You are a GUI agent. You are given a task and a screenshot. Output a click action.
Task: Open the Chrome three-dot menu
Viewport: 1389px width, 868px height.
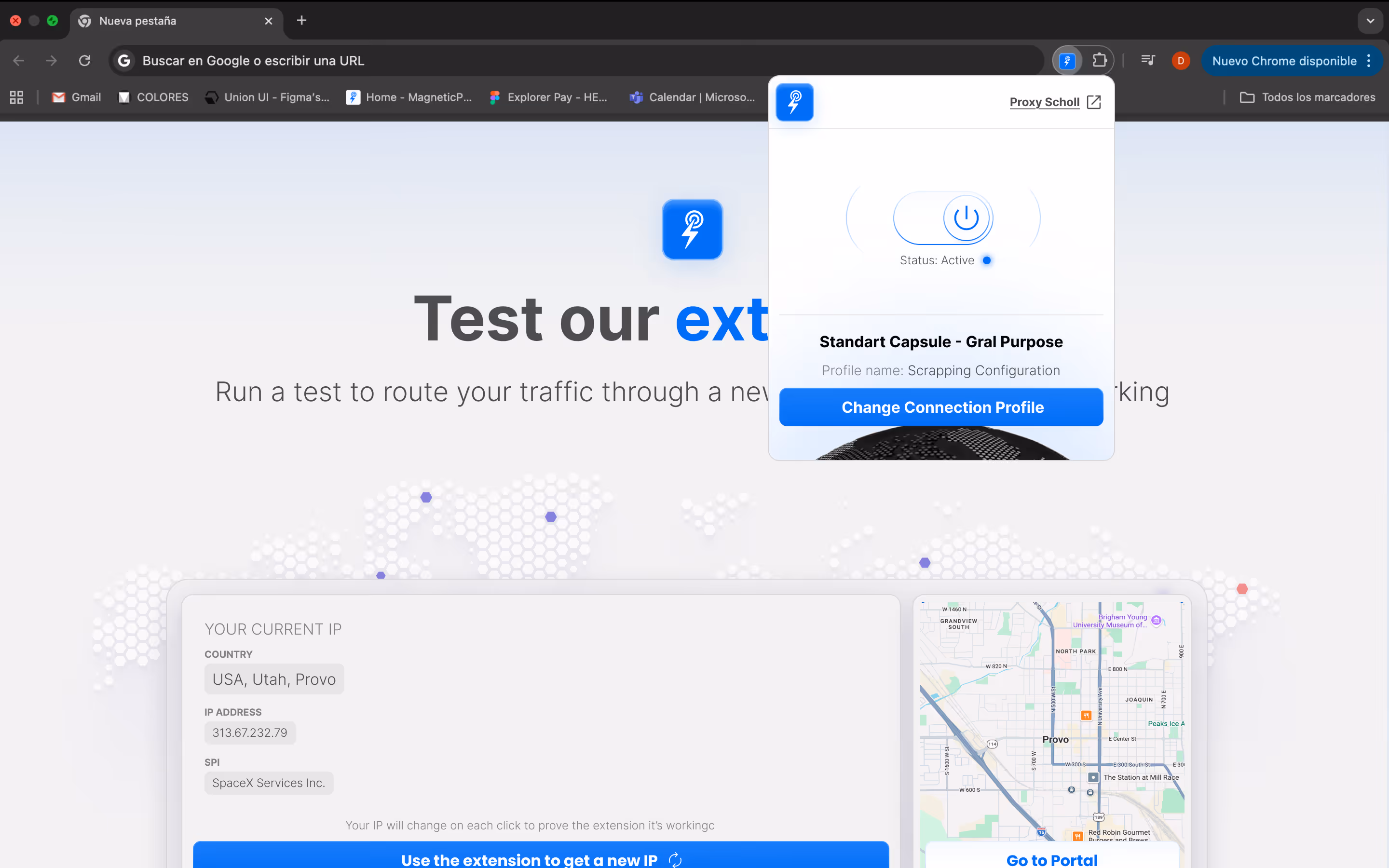1369,61
